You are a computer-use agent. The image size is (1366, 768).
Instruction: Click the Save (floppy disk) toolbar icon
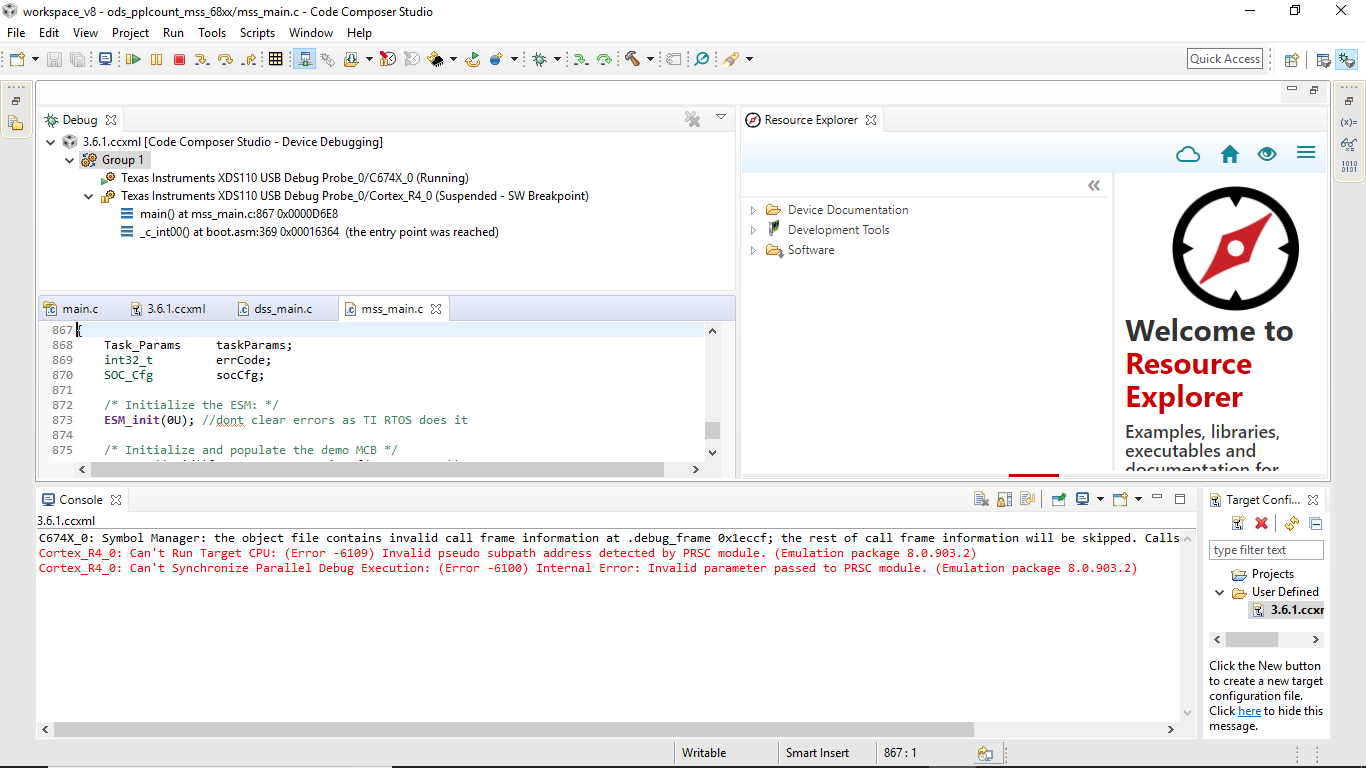tap(54, 59)
